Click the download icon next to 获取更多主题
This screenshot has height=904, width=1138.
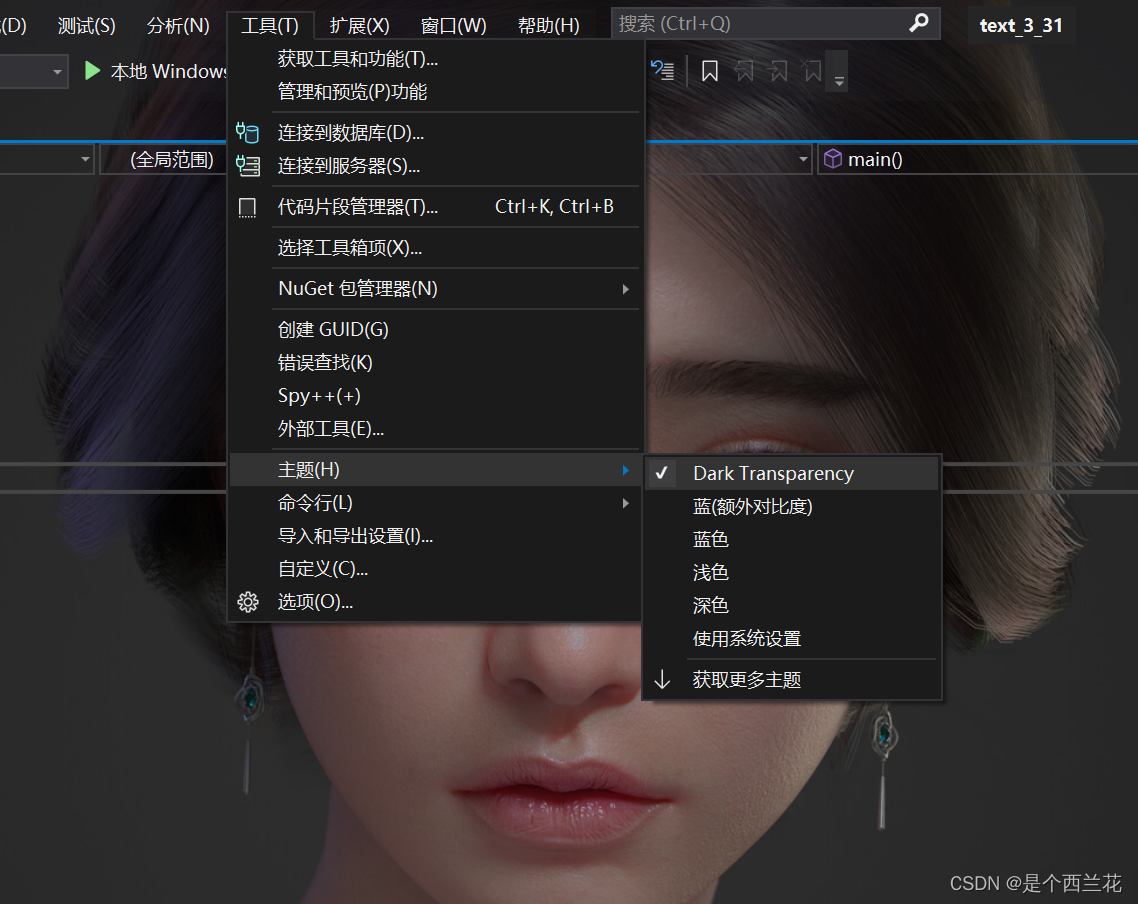[662, 679]
